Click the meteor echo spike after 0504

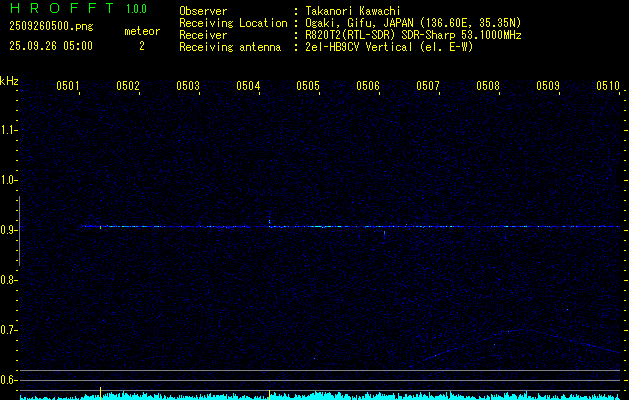click(x=270, y=219)
